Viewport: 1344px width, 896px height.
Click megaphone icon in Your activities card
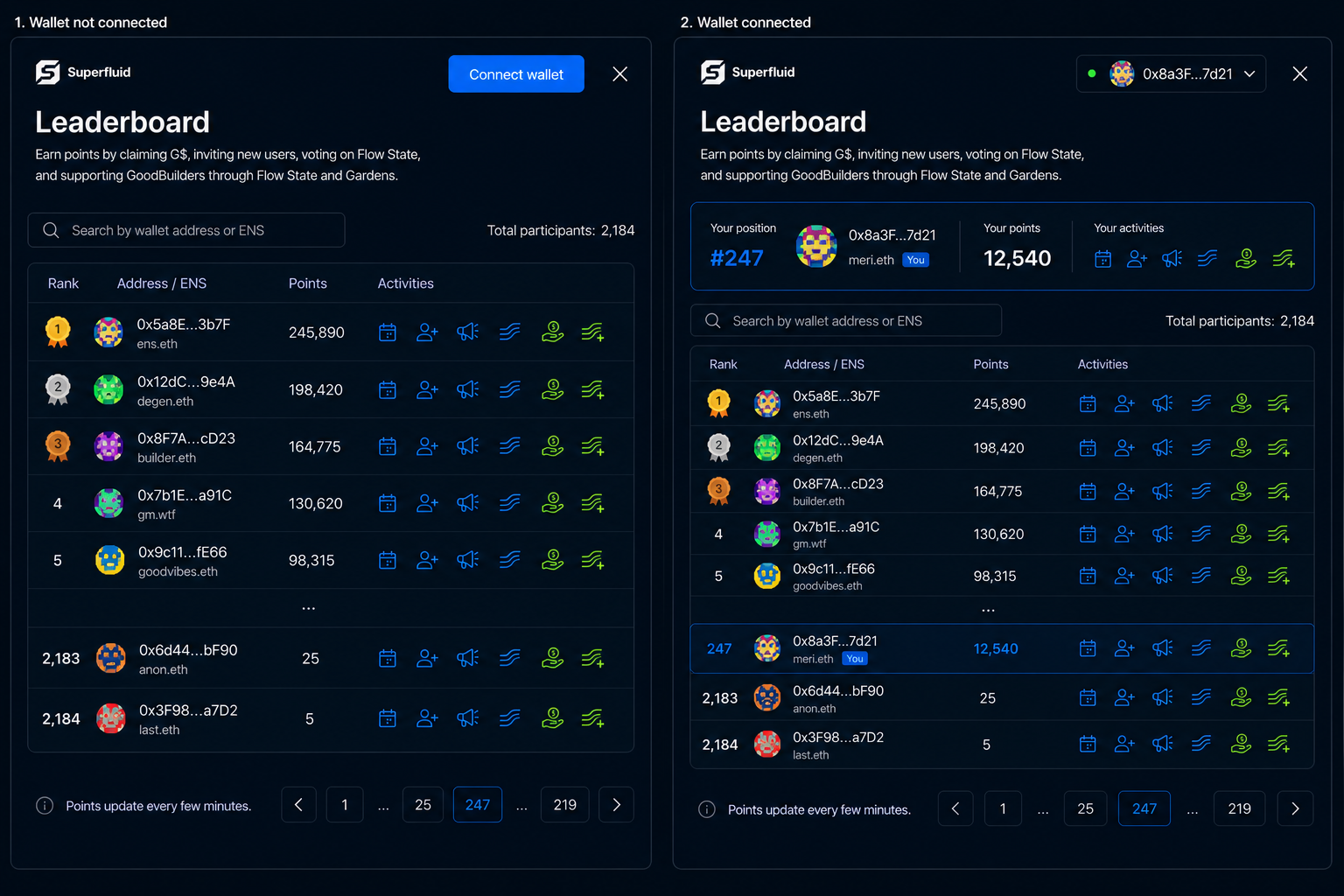(x=1172, y=258)
